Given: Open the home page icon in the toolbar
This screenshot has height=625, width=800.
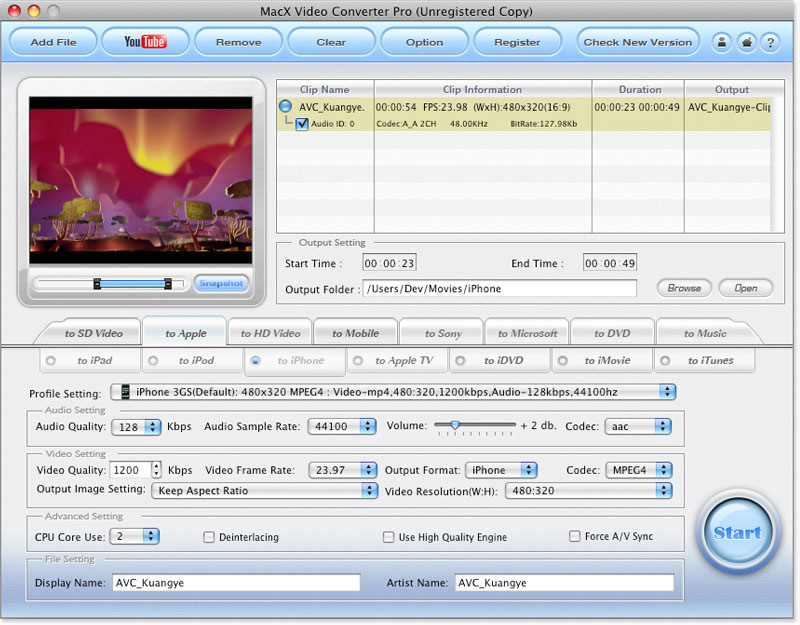Looking at the screenshot, I should 746,42.
